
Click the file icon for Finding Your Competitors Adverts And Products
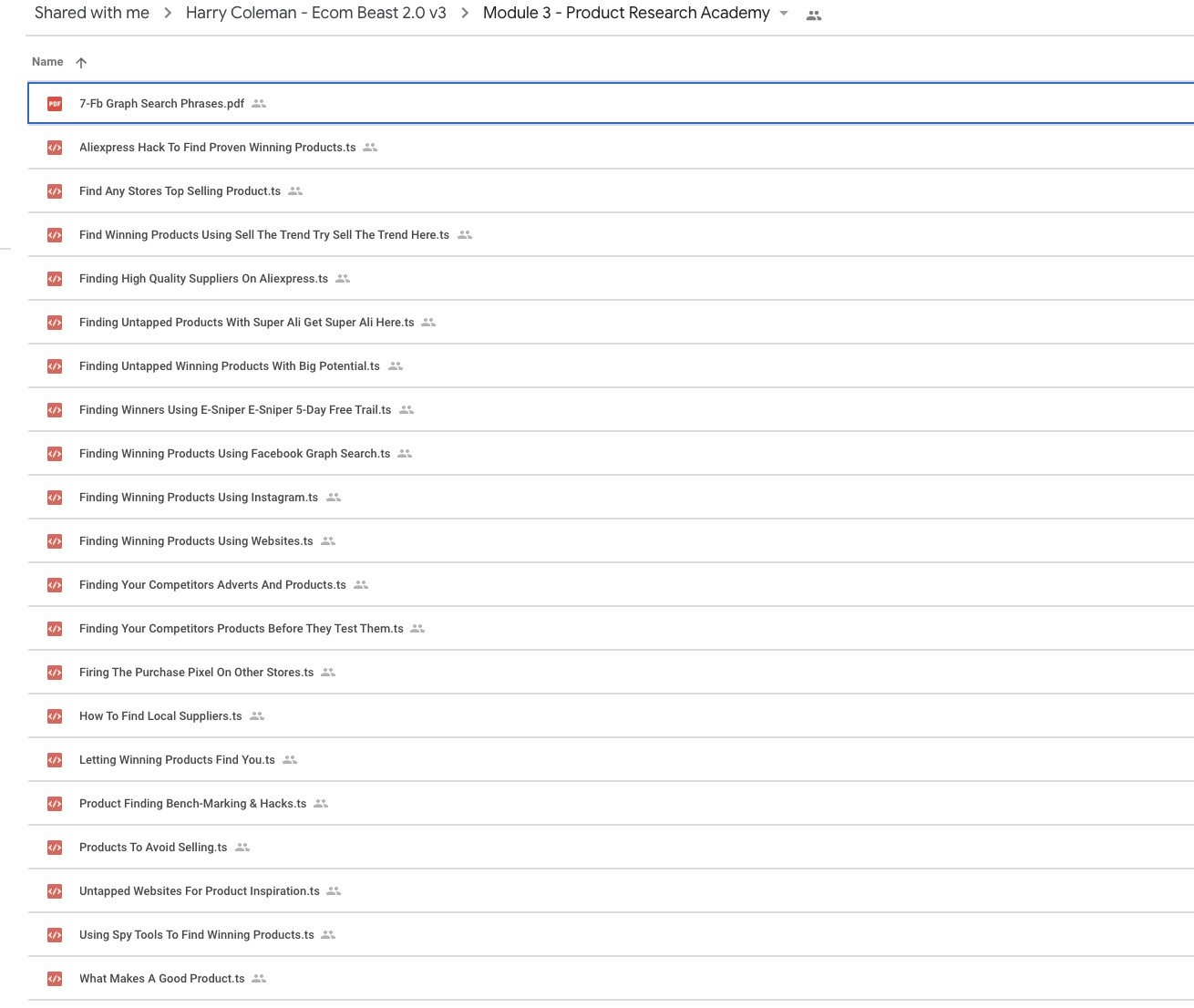[55, 585]
